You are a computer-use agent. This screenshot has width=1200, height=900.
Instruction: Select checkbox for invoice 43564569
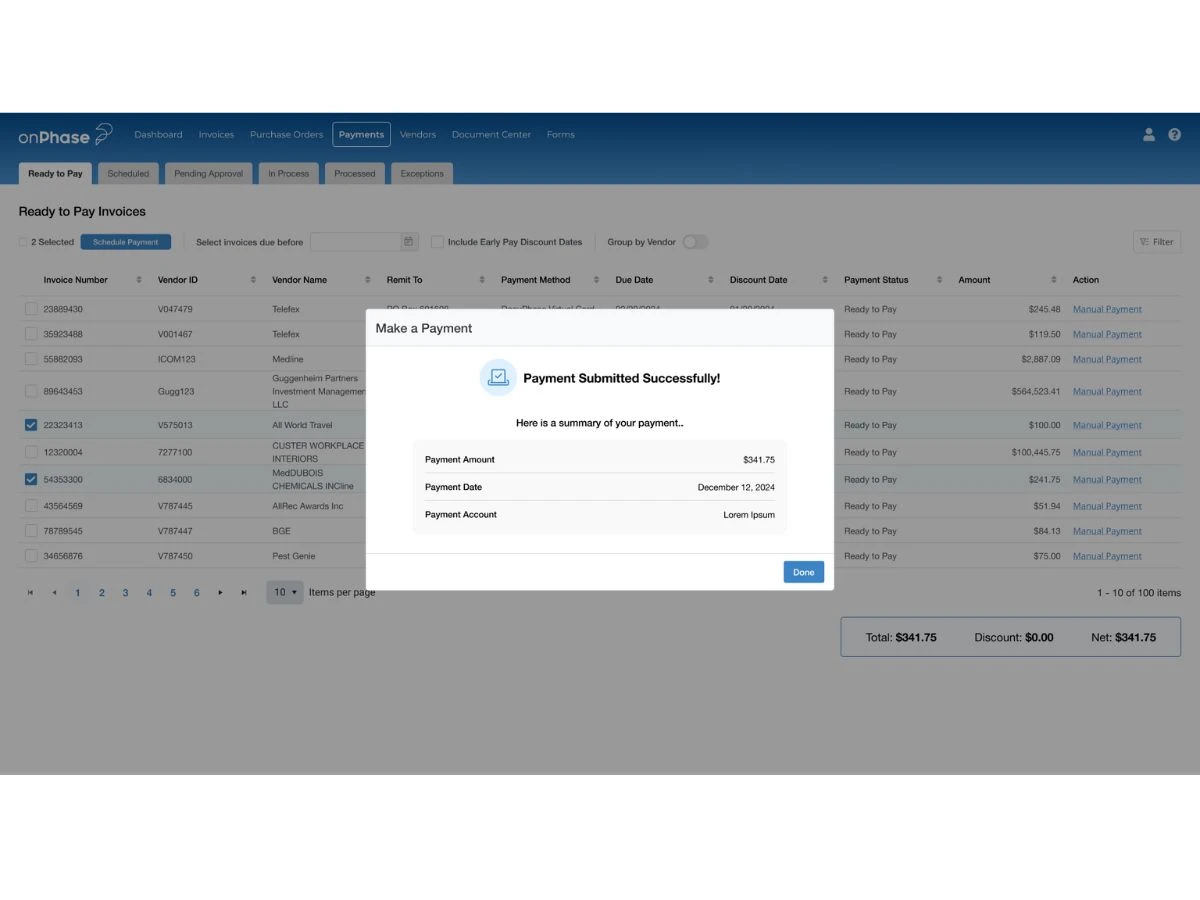pos(31,506)
